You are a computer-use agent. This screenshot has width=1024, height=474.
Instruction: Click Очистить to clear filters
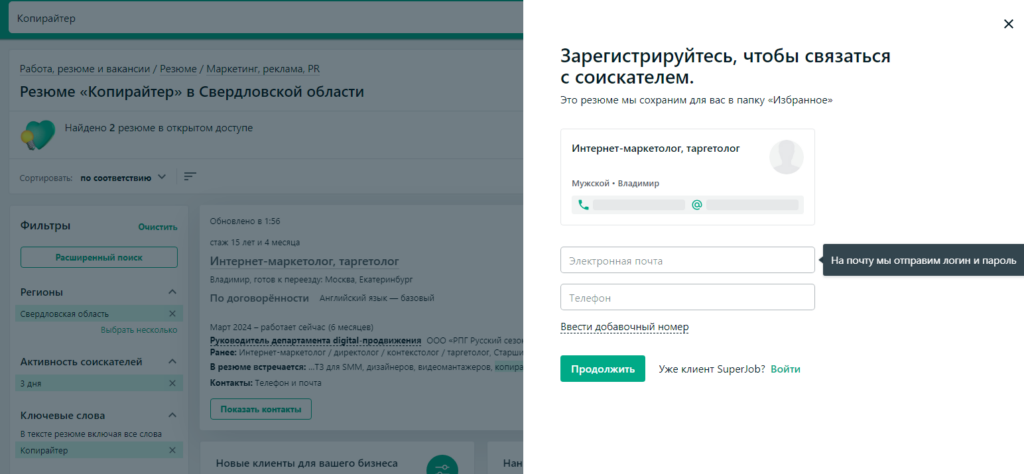click(157, 227)
